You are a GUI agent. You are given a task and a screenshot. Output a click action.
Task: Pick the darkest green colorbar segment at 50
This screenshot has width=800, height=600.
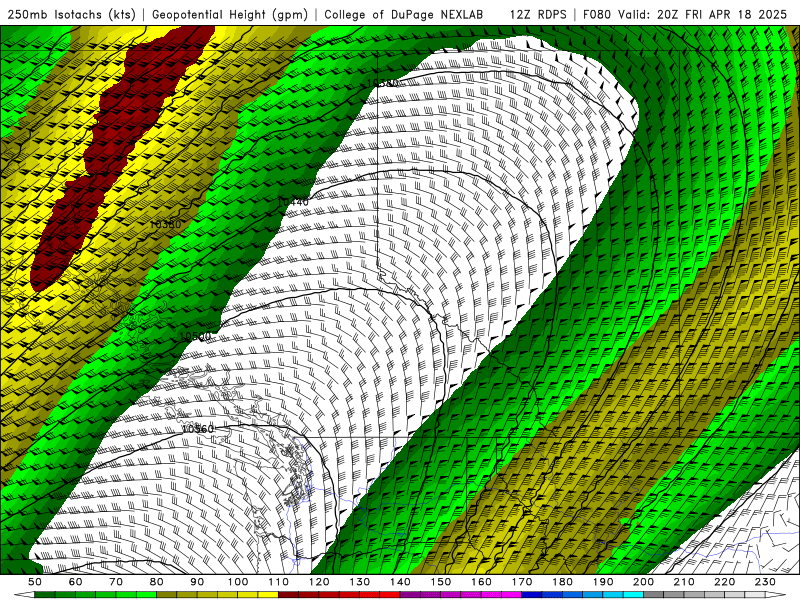click(45, 595)
